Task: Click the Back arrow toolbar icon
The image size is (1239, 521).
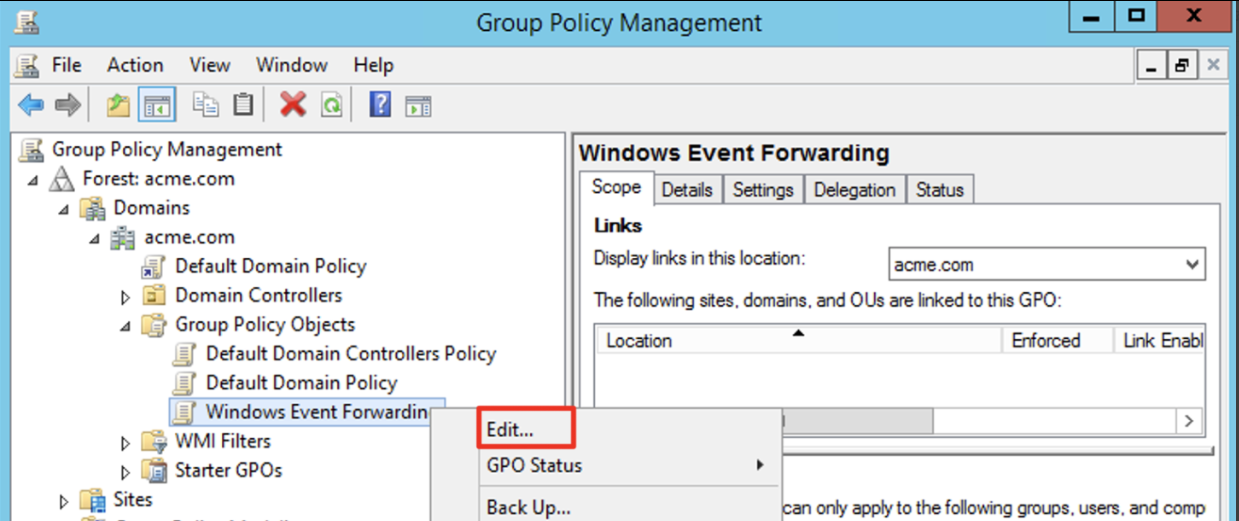Action: 31,104
